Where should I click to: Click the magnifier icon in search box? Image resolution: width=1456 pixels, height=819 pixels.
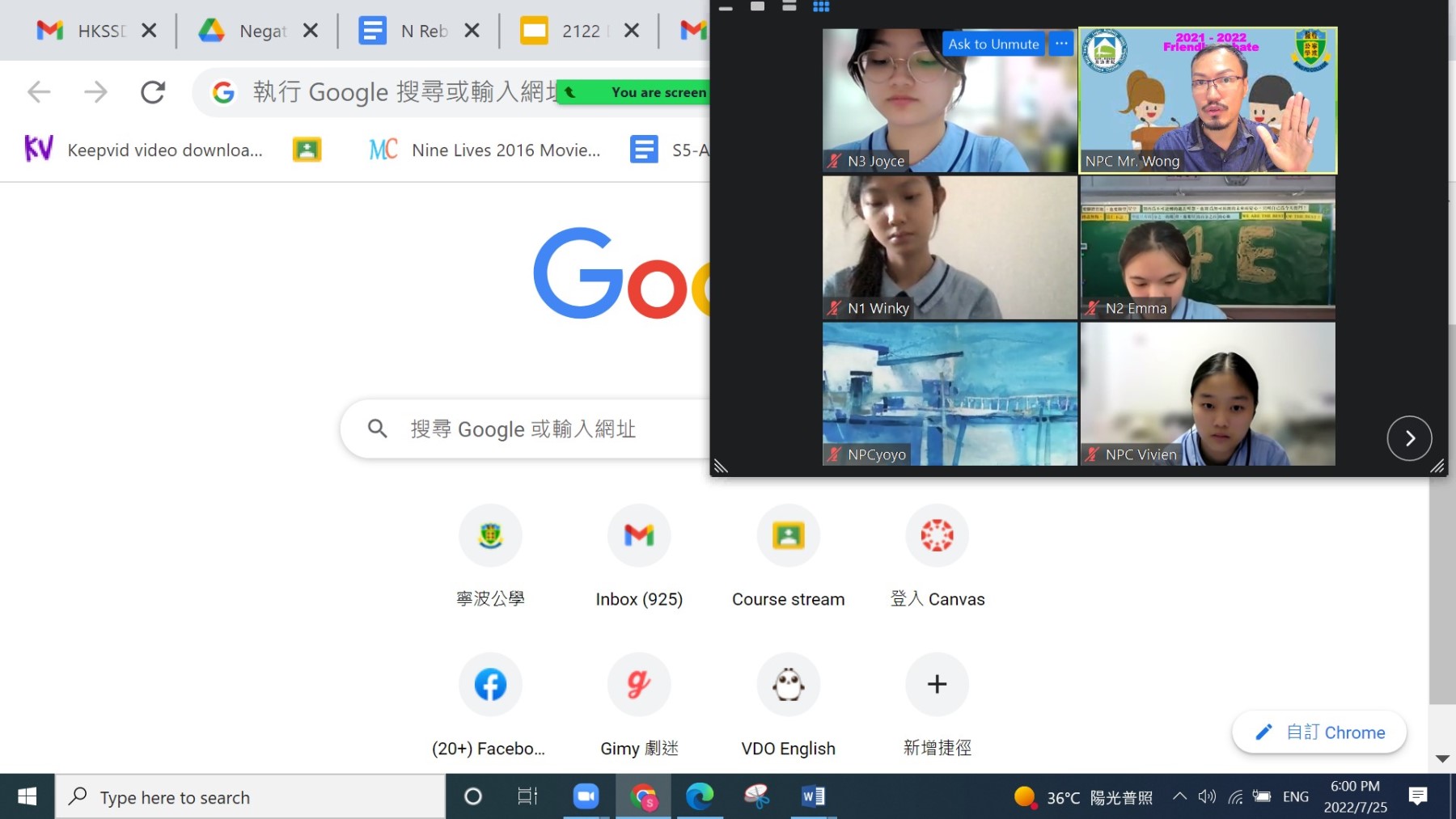click(377, 428)
